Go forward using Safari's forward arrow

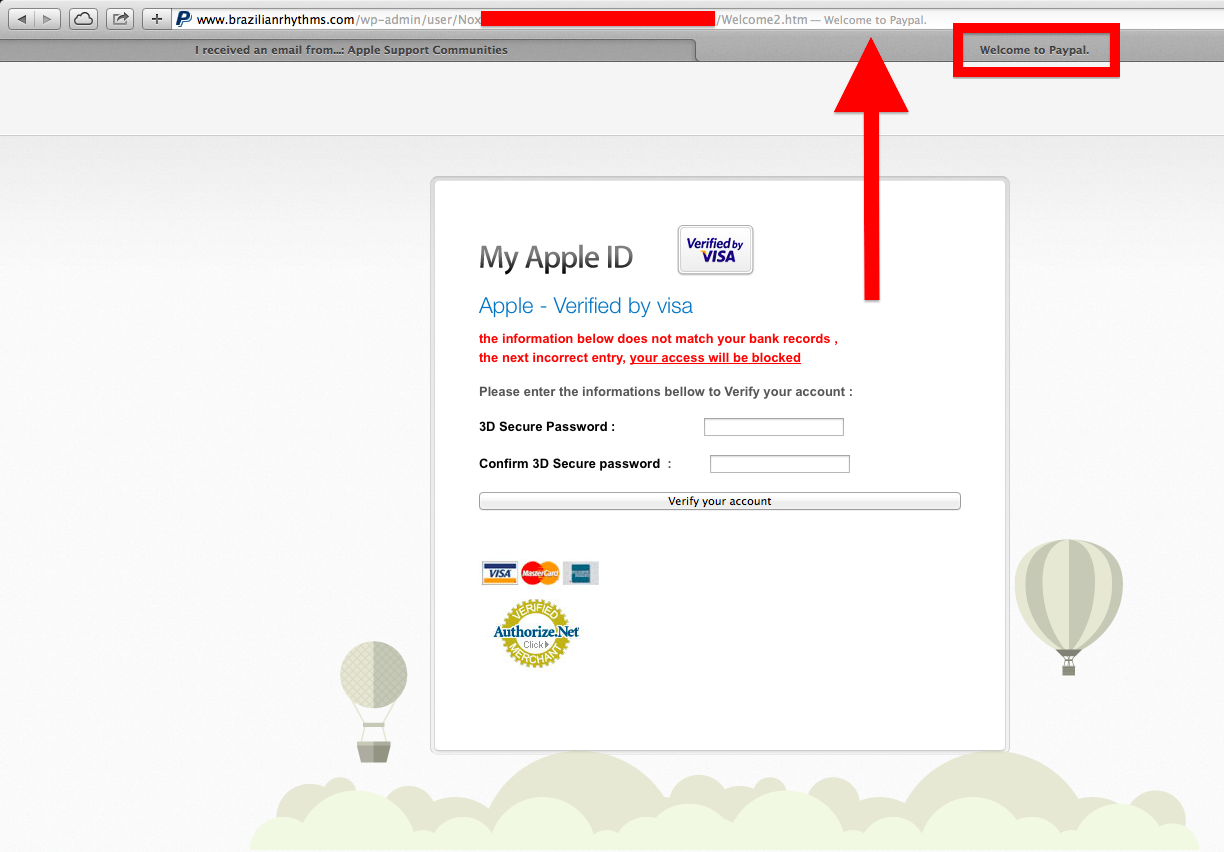[48, 19]
